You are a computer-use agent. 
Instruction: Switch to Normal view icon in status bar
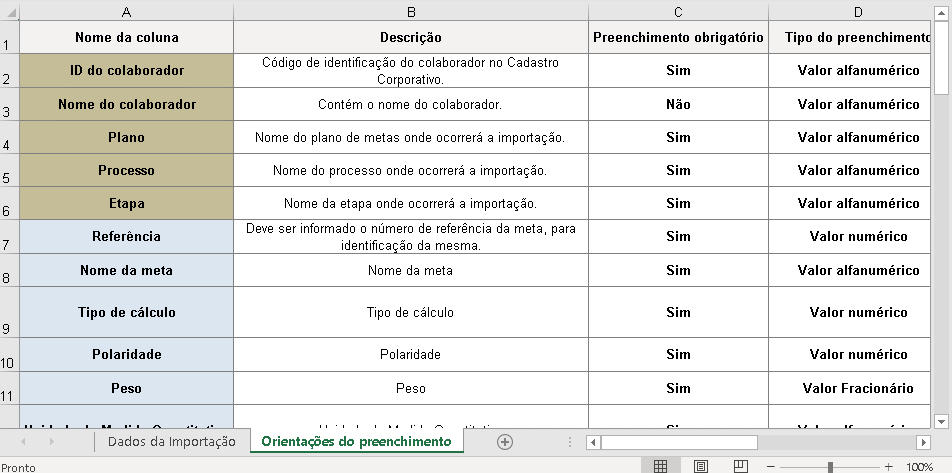(x=660, y=466)
